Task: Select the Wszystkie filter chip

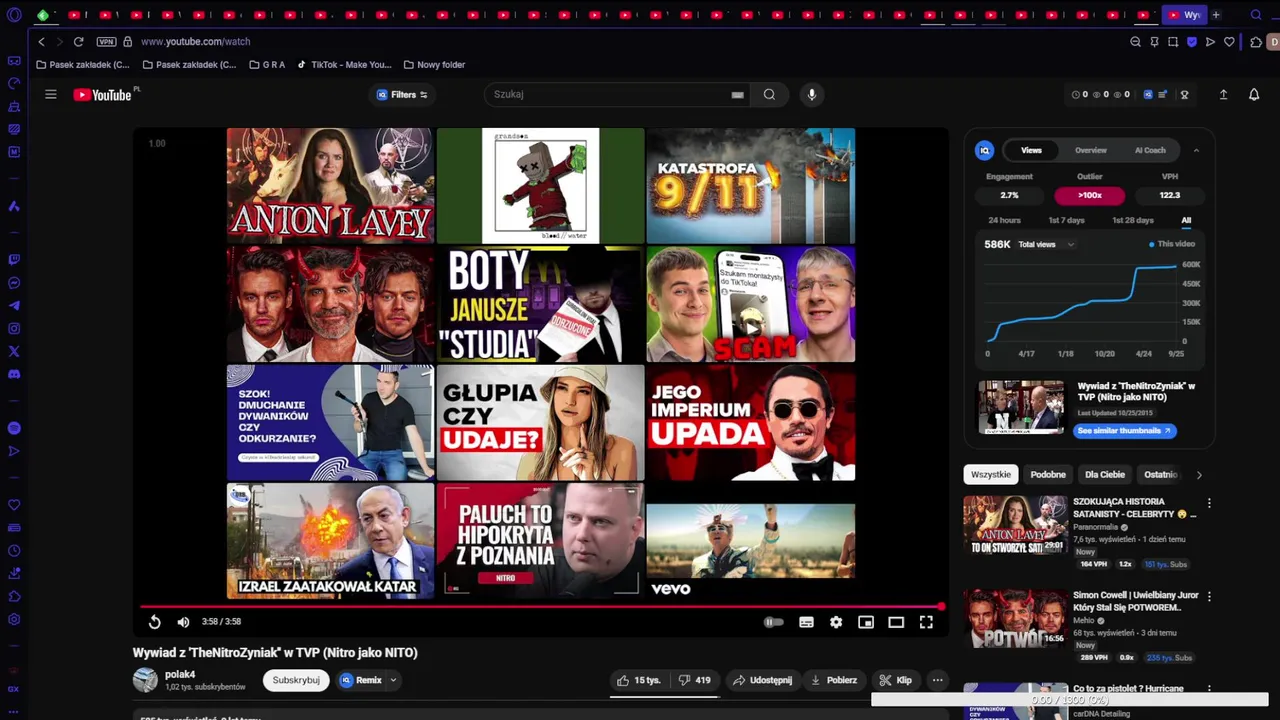Action: (990, 474)
